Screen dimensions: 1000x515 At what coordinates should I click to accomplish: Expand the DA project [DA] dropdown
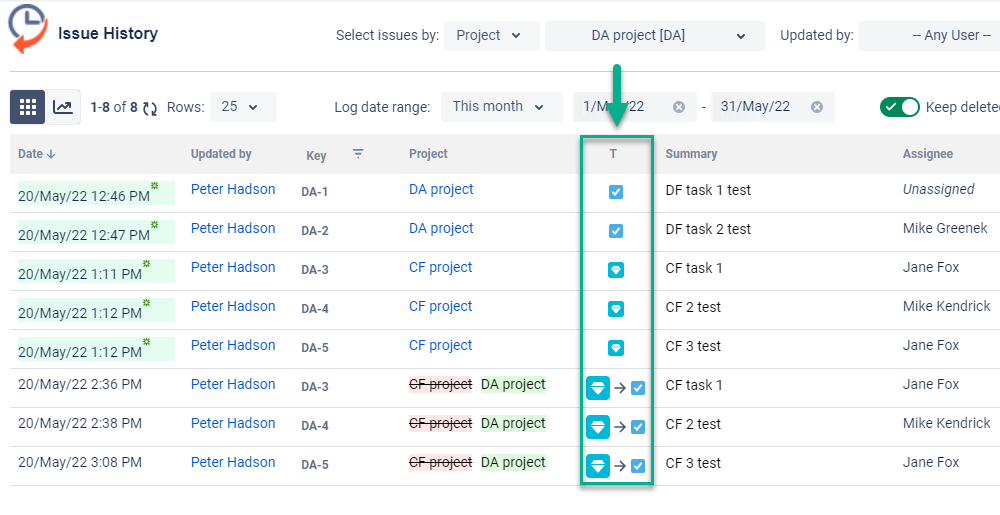[654, 36]
